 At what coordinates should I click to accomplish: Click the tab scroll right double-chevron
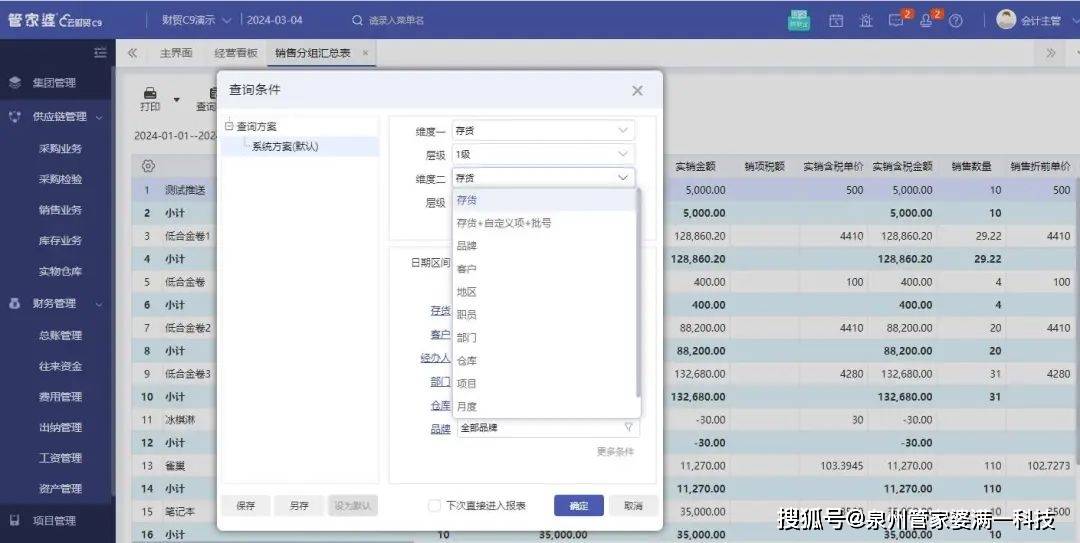click(1050, 52)
